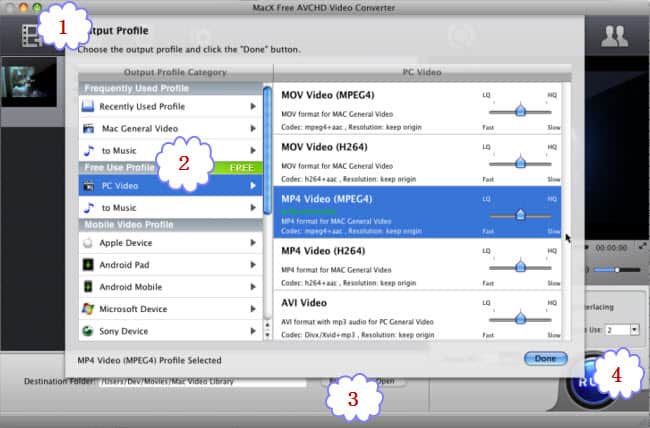This screenshot has height=428, width=650.
Task: Click the Mac General Video icon
Action: [88, 129]
